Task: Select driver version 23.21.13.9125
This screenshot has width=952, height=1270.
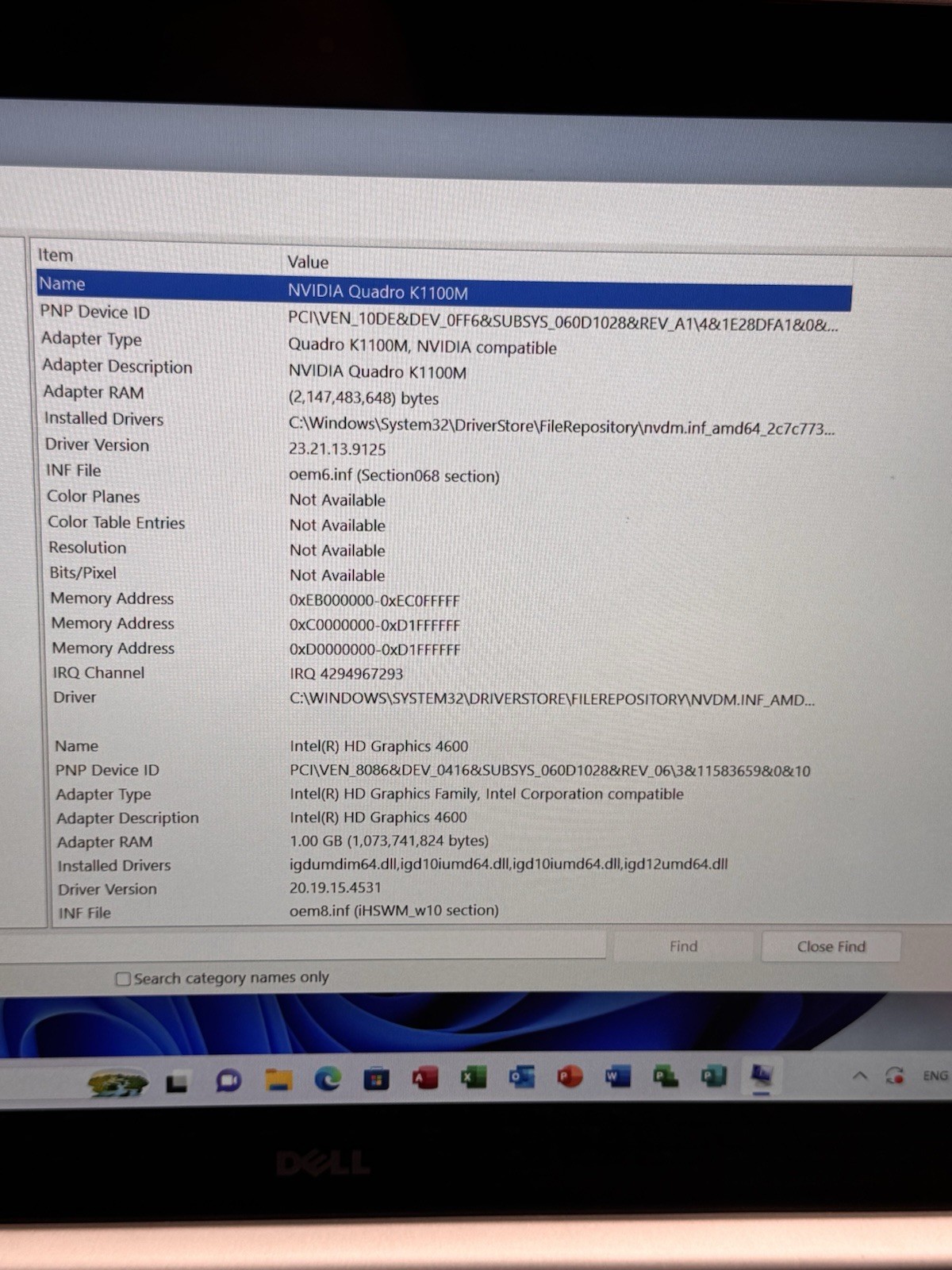Action: coord(337,449)
